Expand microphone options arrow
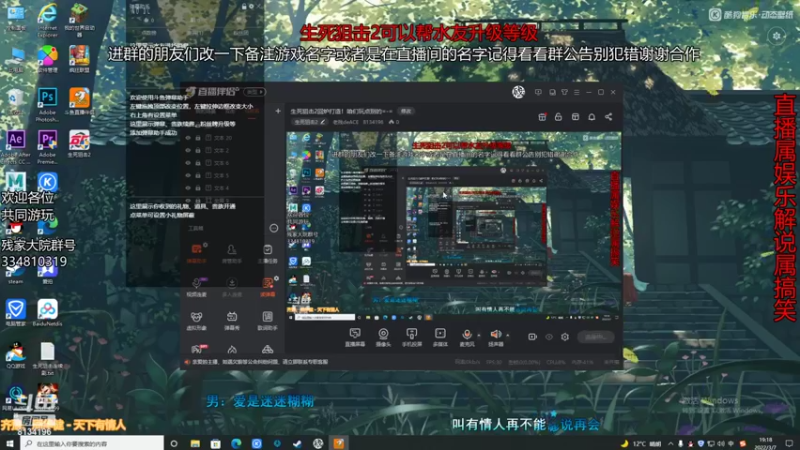This screenshot has height=450, width=800. 479,335
